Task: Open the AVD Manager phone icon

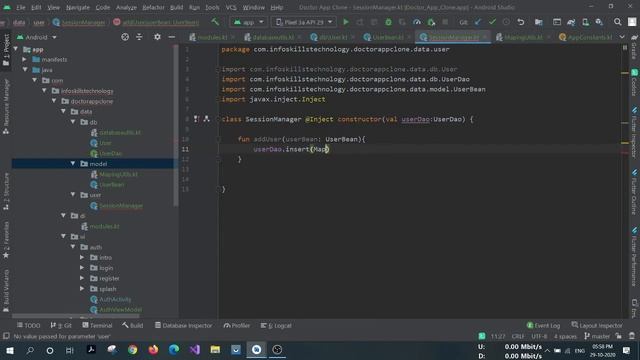Action: pos(585,22)
